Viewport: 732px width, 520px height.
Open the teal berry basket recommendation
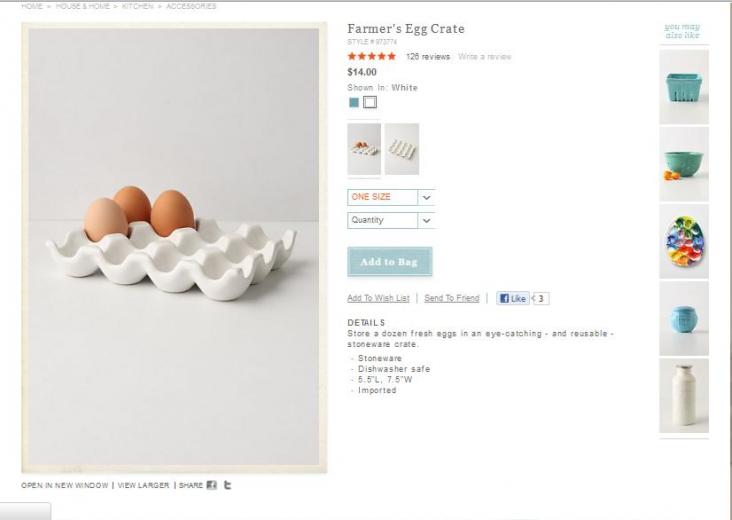[x=684, y=87]
